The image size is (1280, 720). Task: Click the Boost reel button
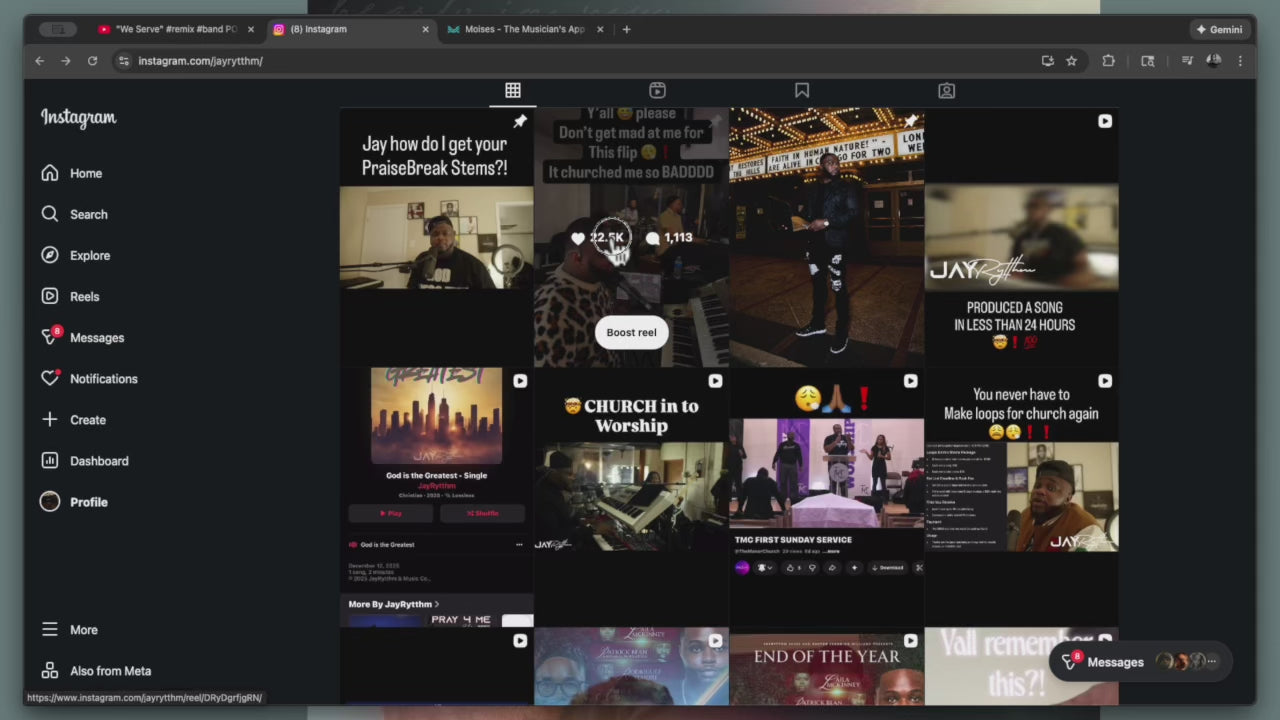pos(631,332)
